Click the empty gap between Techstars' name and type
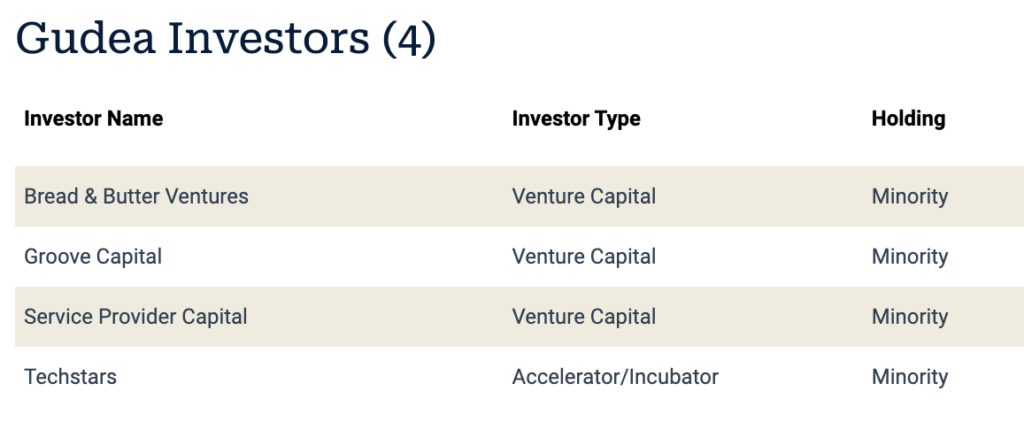The image size is (1024, 445). tap(312, 377)
